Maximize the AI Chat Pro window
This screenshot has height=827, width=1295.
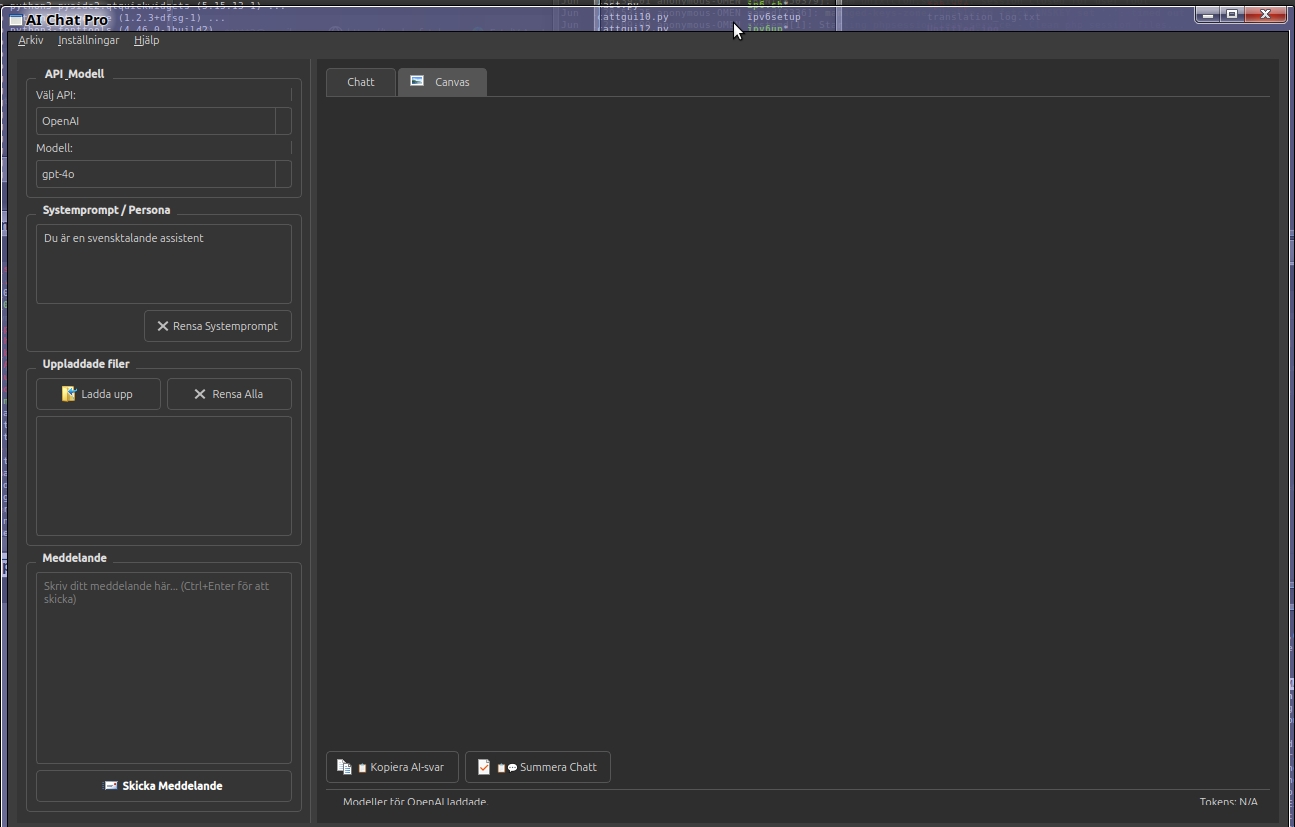pos(1232,14)
